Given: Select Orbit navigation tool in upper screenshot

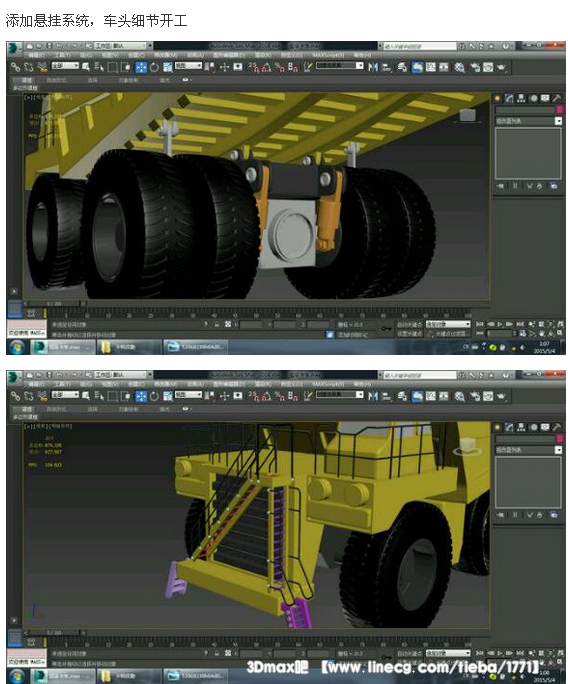Looking at the screenshot, I should point(551,333).
